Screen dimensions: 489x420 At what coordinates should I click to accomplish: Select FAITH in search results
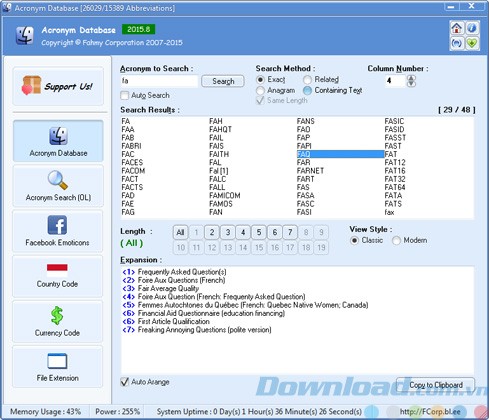click(x=219, y=154)
